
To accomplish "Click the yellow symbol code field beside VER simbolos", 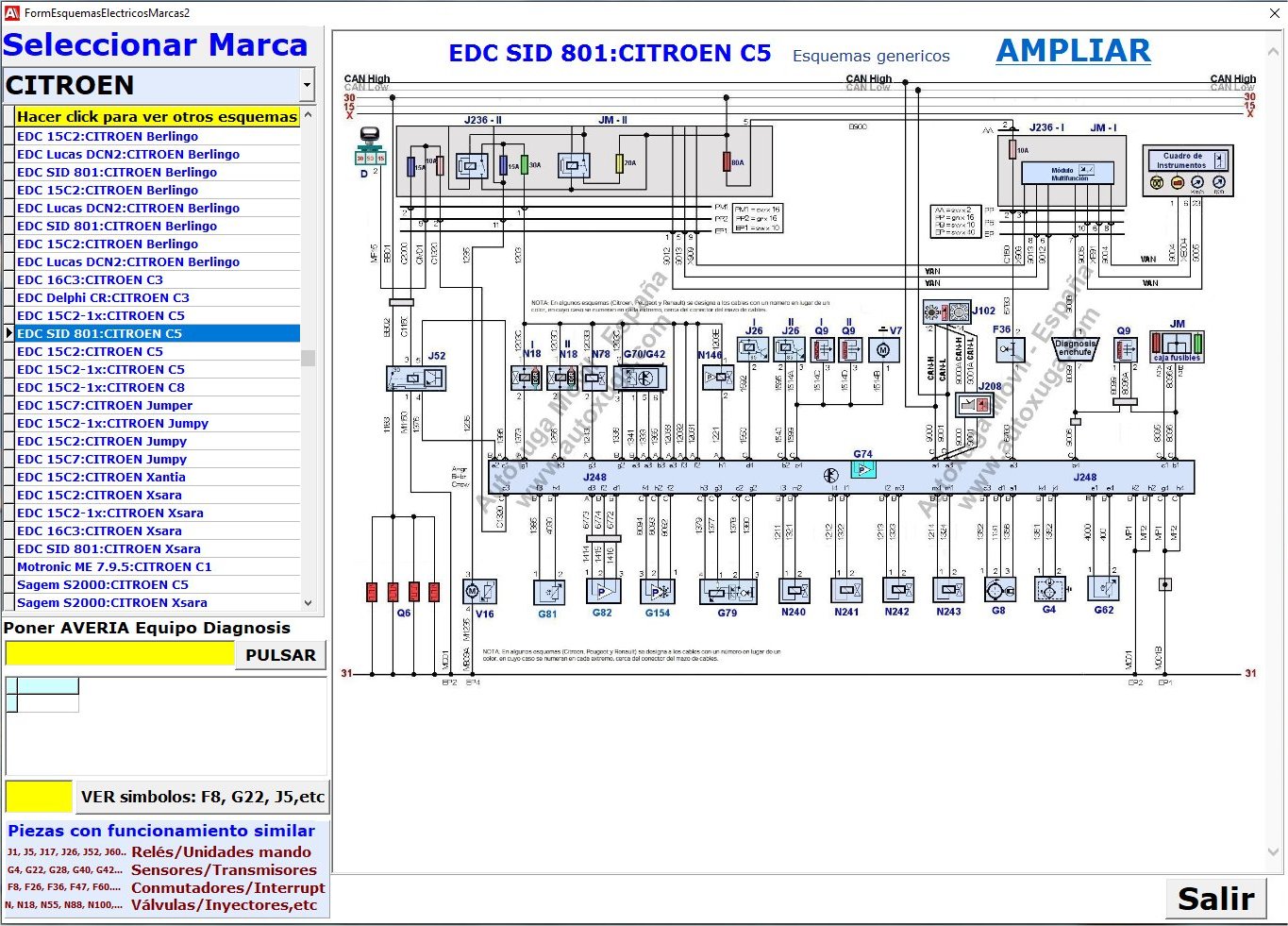I will coord(39,797).
